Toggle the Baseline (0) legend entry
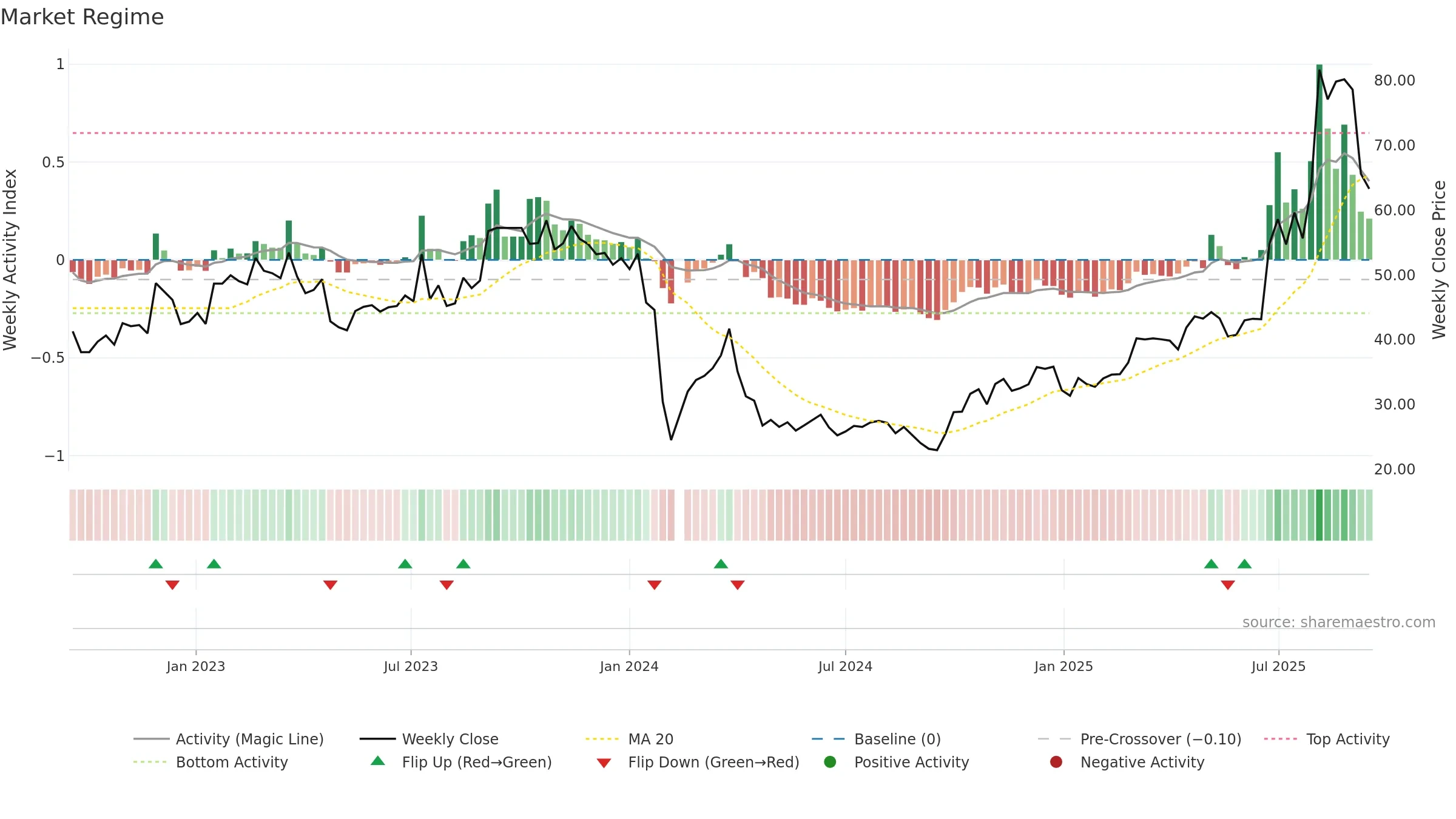This screenshot has height=819, width=1456. [x=876, y=739]
